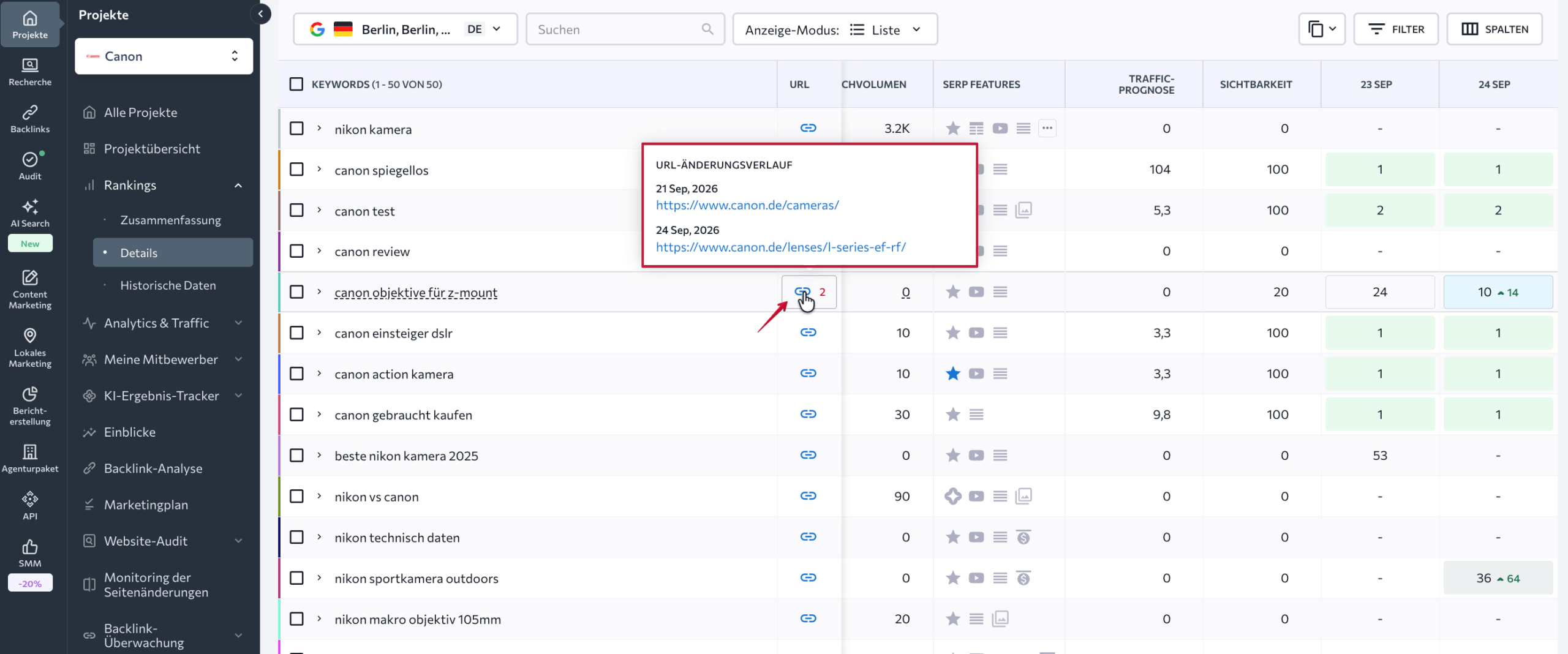Open the Backlinks icon in the left rail
The image size is (1568, 654).
click(30, 119)
